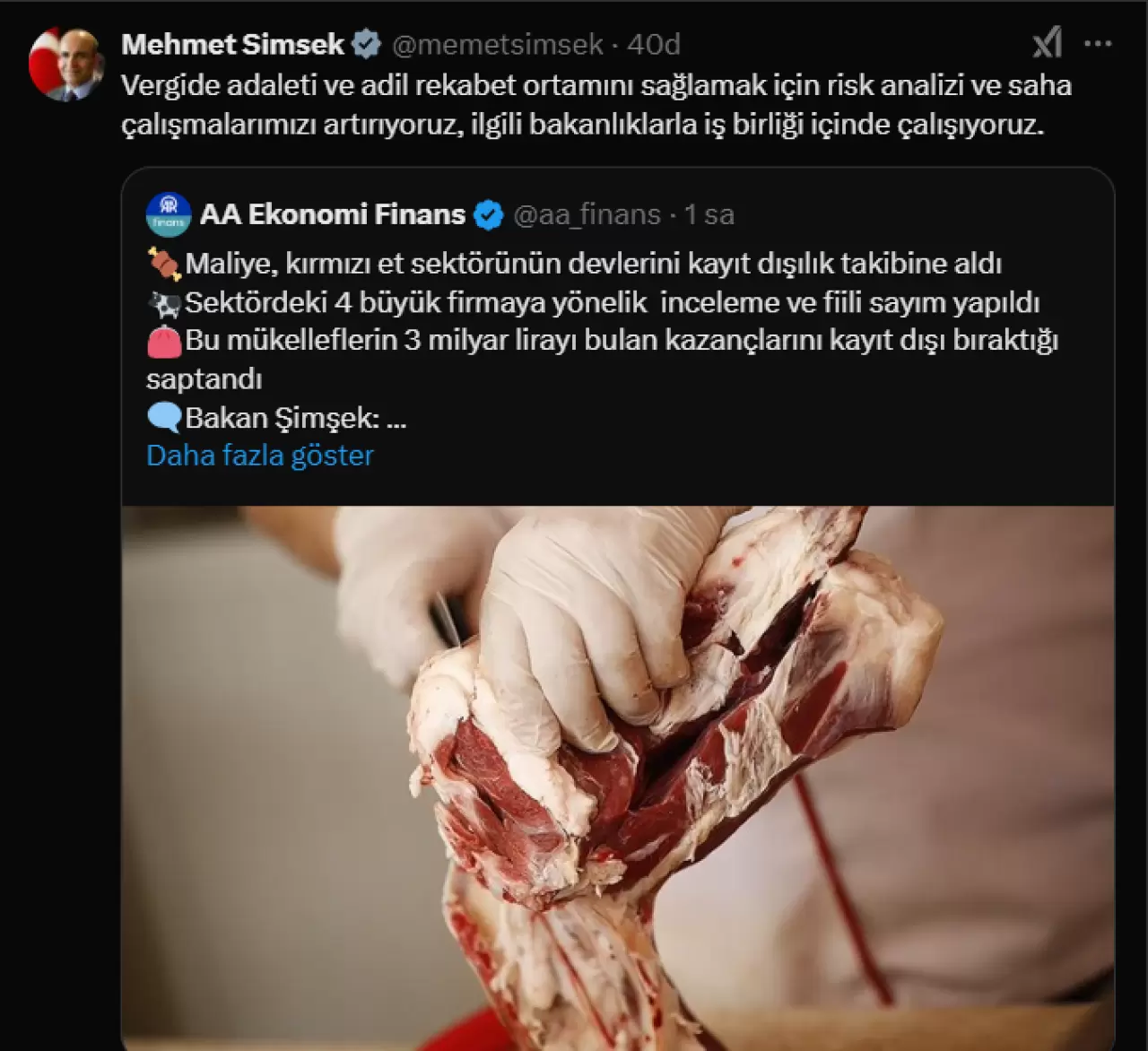
Task: Click the @aa_finans handle
Action: pos(587,215)
